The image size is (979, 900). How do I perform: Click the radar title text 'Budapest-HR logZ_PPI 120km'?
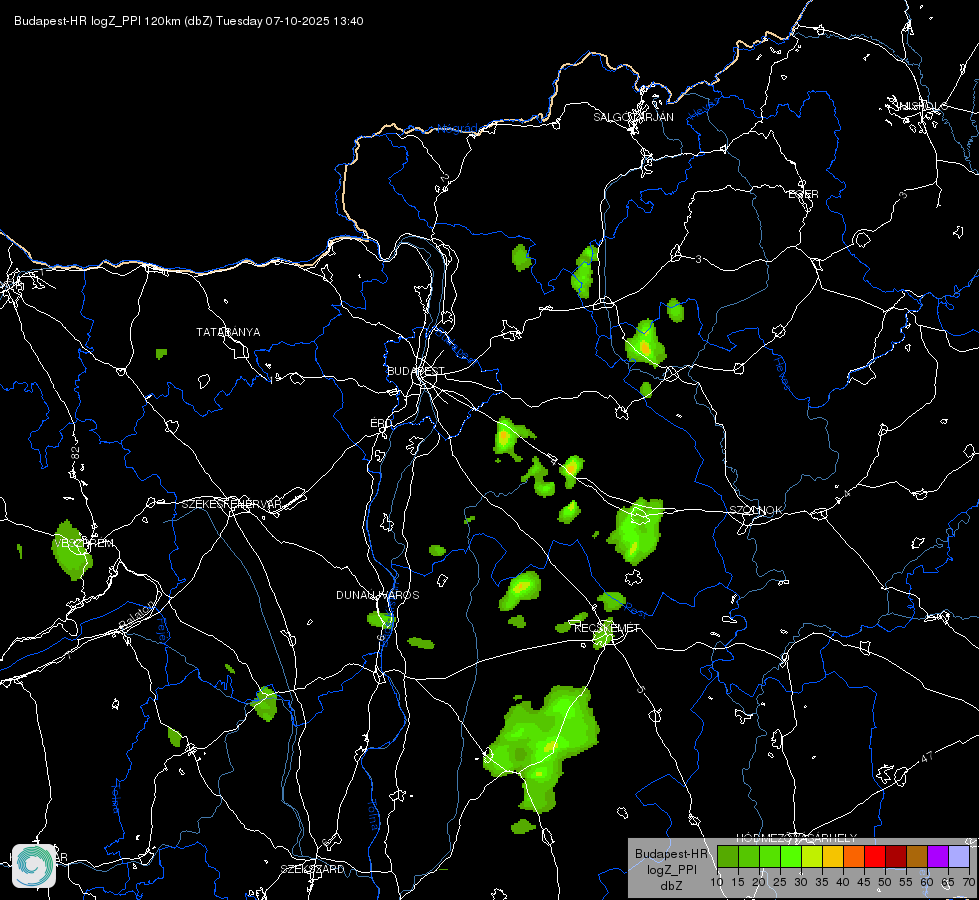(97, 21)
